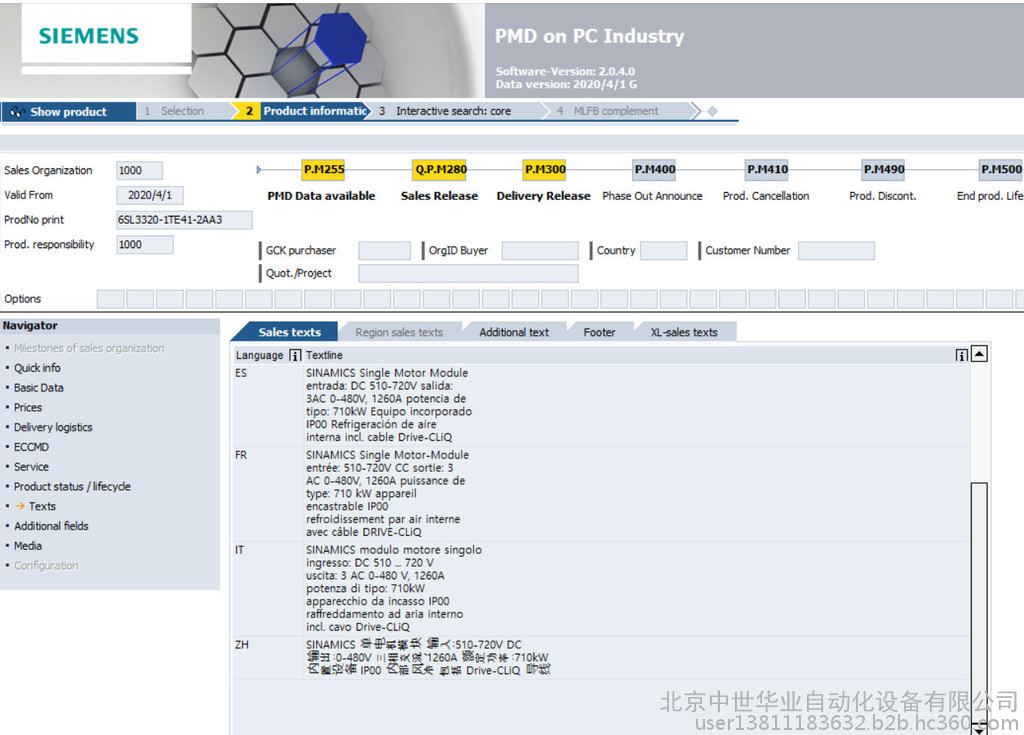Open Basic Data in Navigator

39,387
